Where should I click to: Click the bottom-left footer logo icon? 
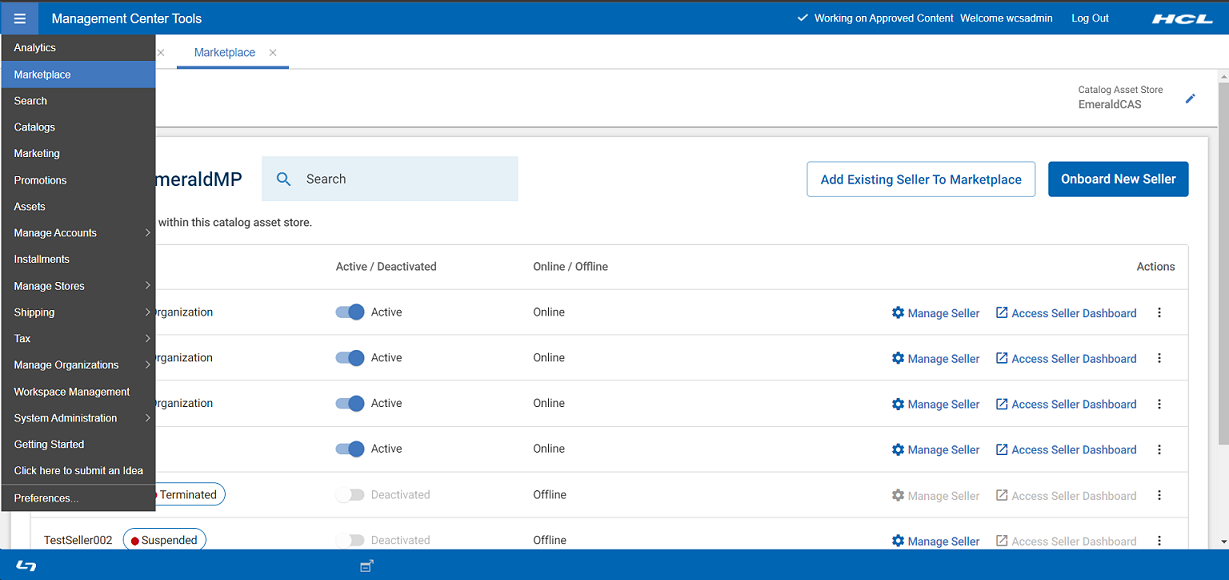pos(26,566)
